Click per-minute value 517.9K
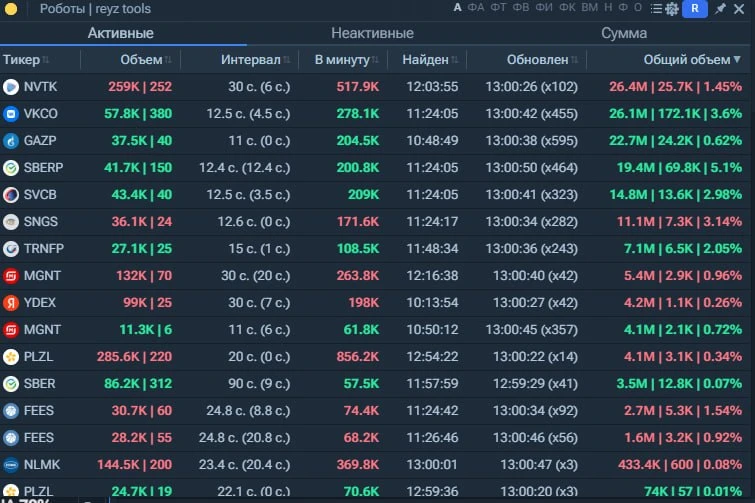The image size is (755, 503). tap(358, 87)
